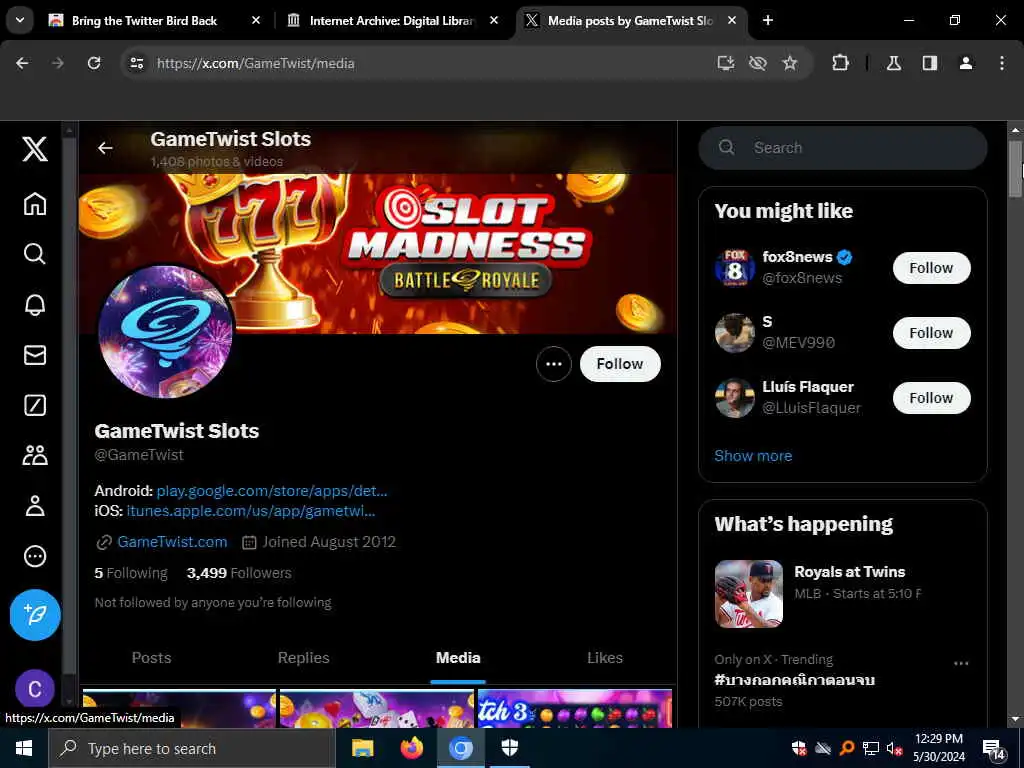Click the X logo in sidebar
This screenshot has height=768, width=1024.
click(x=35, y=149)
